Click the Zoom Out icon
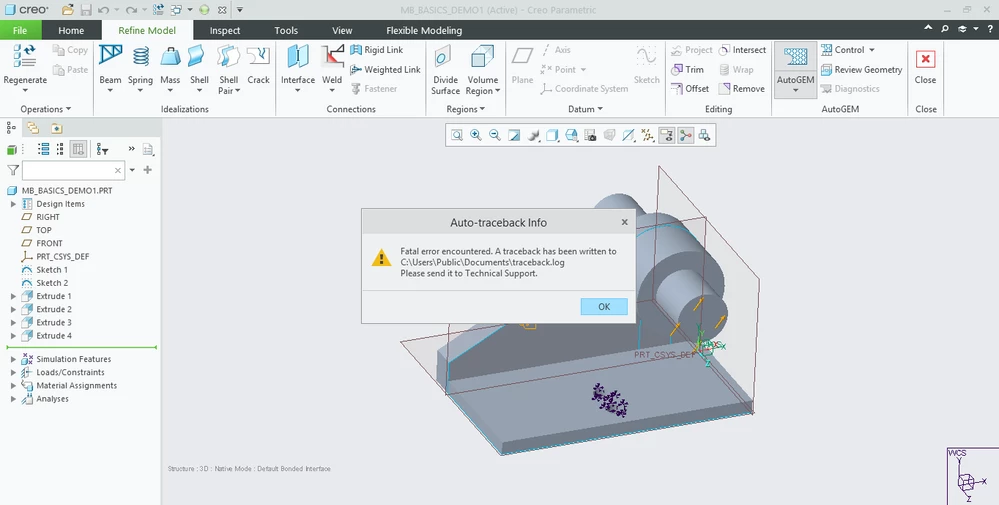999x505 pixels. (x=495, y=135)
